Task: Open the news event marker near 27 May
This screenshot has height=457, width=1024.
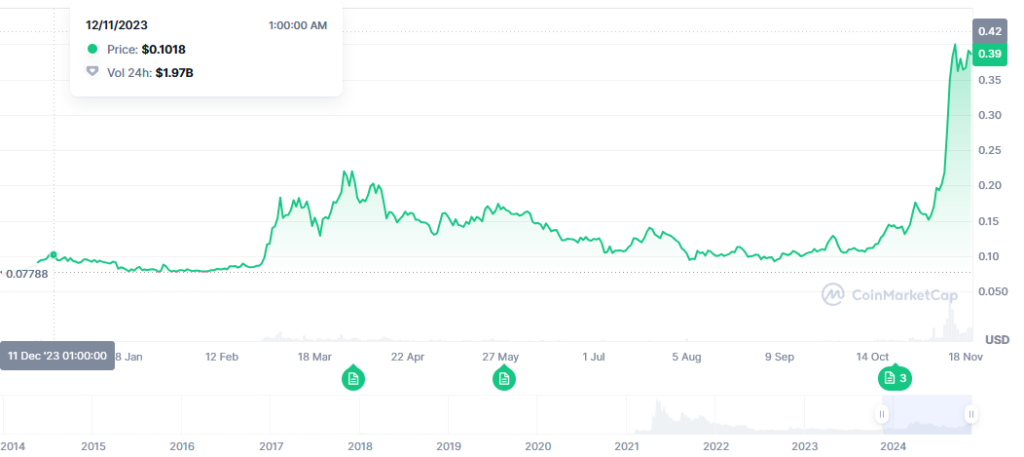Action: [504, 378]
